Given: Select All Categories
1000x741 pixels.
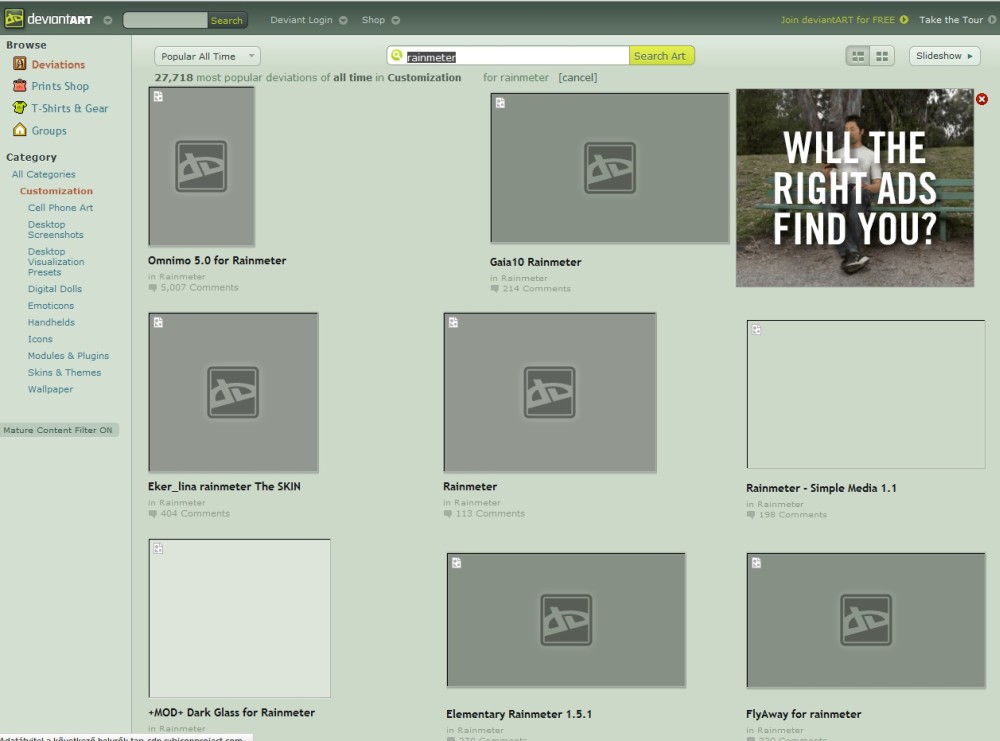Looking at the screenshot, I should [43, 174].
